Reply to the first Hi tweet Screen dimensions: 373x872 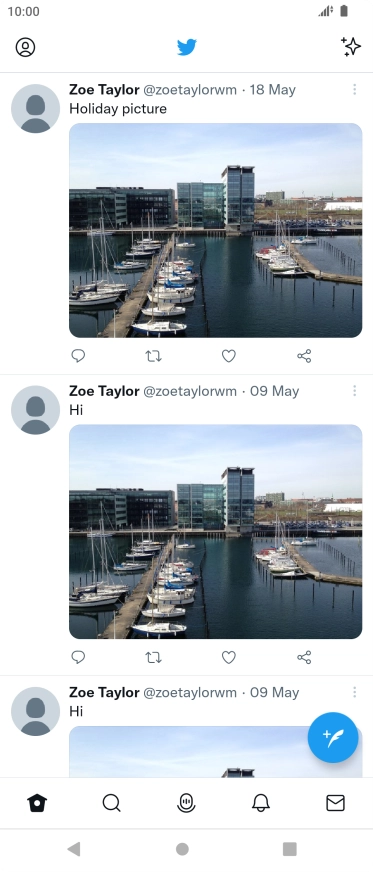tap(78, 657)
